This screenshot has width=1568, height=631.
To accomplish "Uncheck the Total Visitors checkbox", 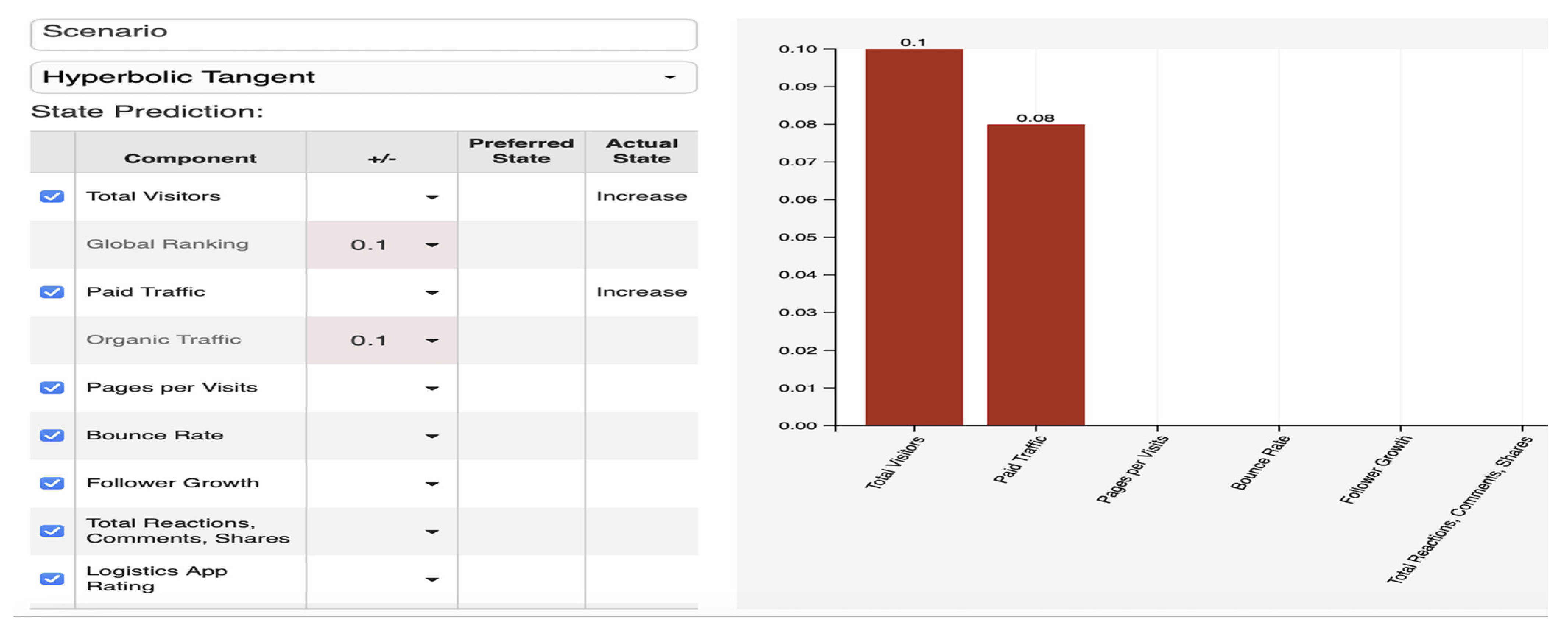I will 52,197.
